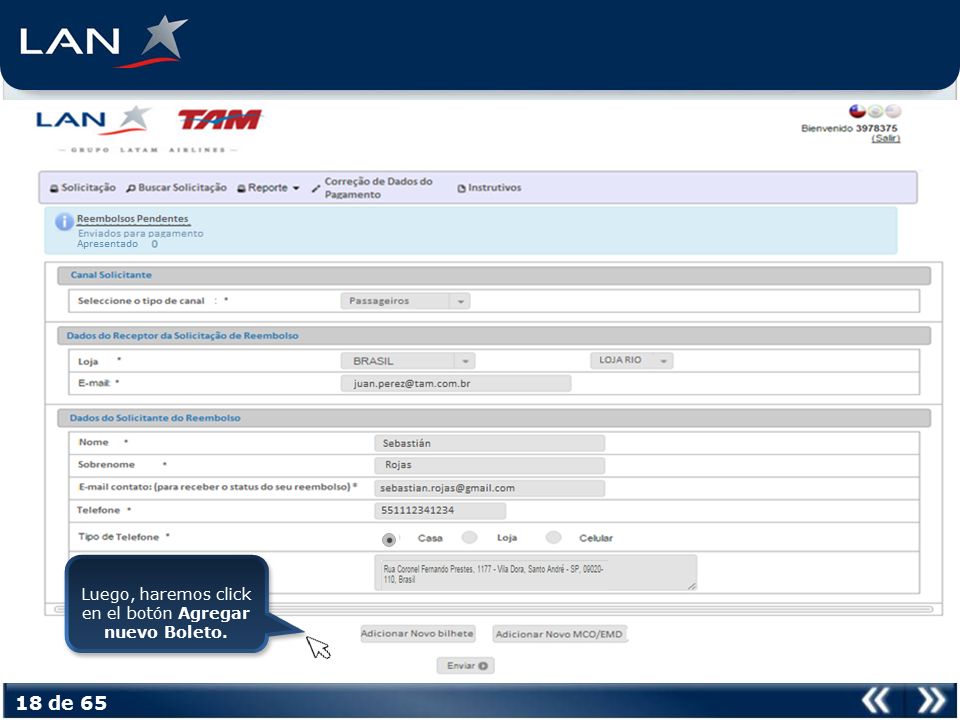Click the info icon beside Reembolsos Pendentes
Viewport: 960px width, 720px height.
[64, 222]
